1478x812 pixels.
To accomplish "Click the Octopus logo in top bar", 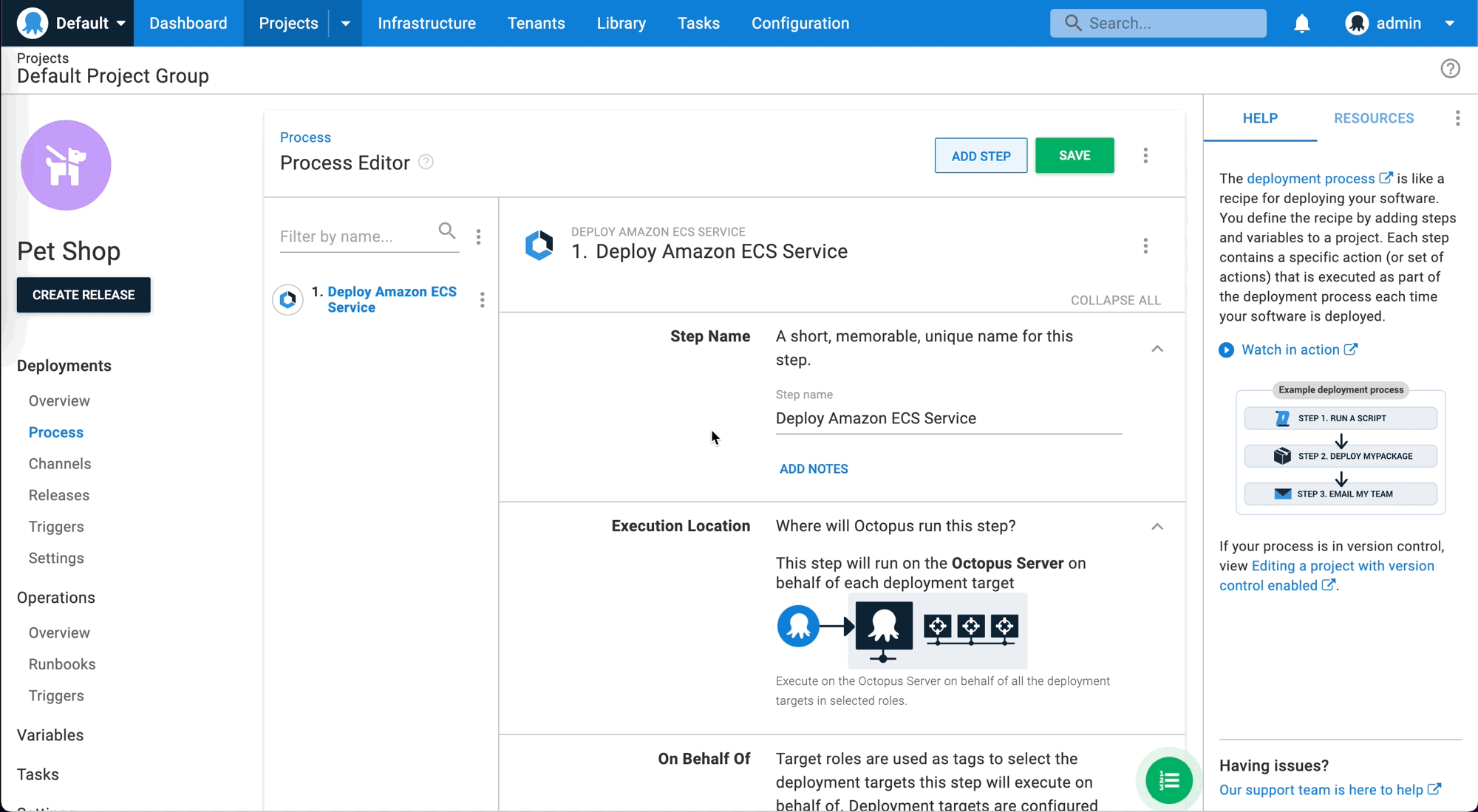I will 33,23.
